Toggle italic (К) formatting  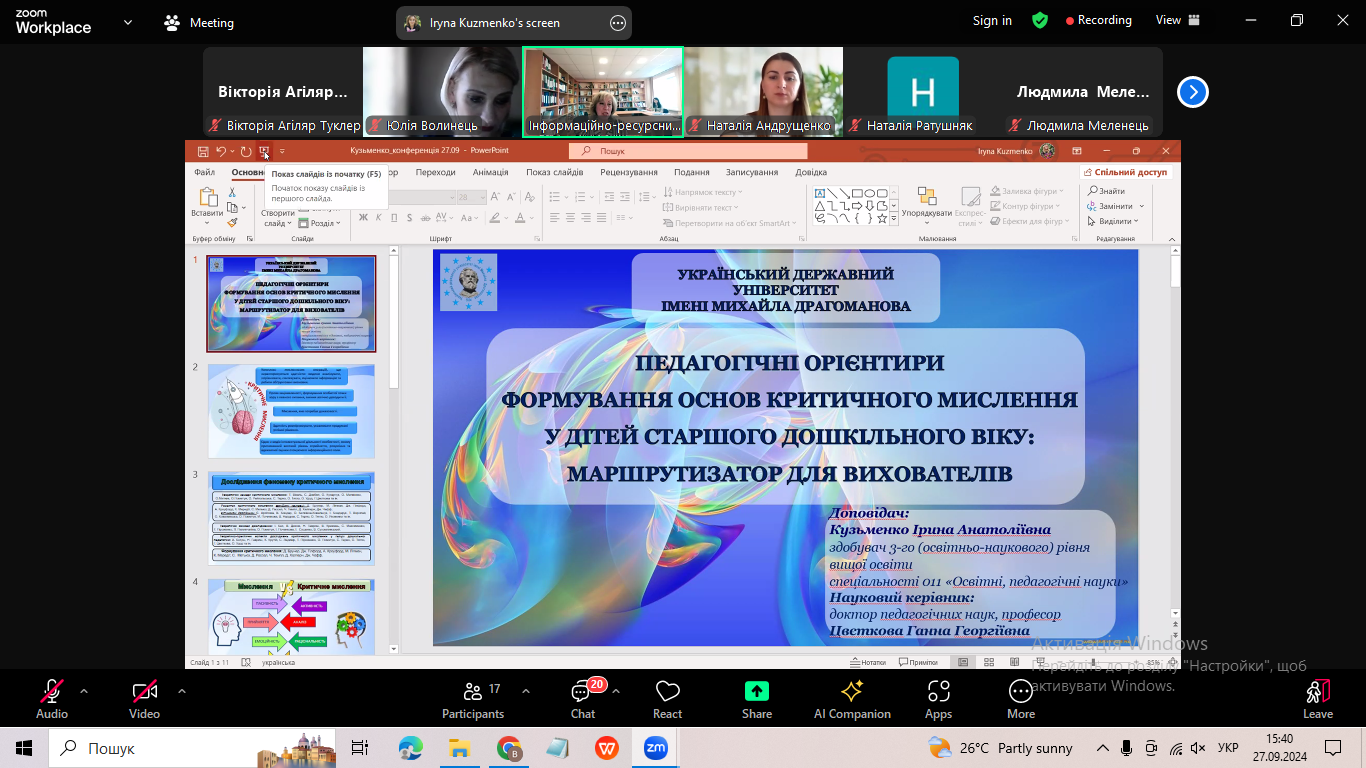378,217
